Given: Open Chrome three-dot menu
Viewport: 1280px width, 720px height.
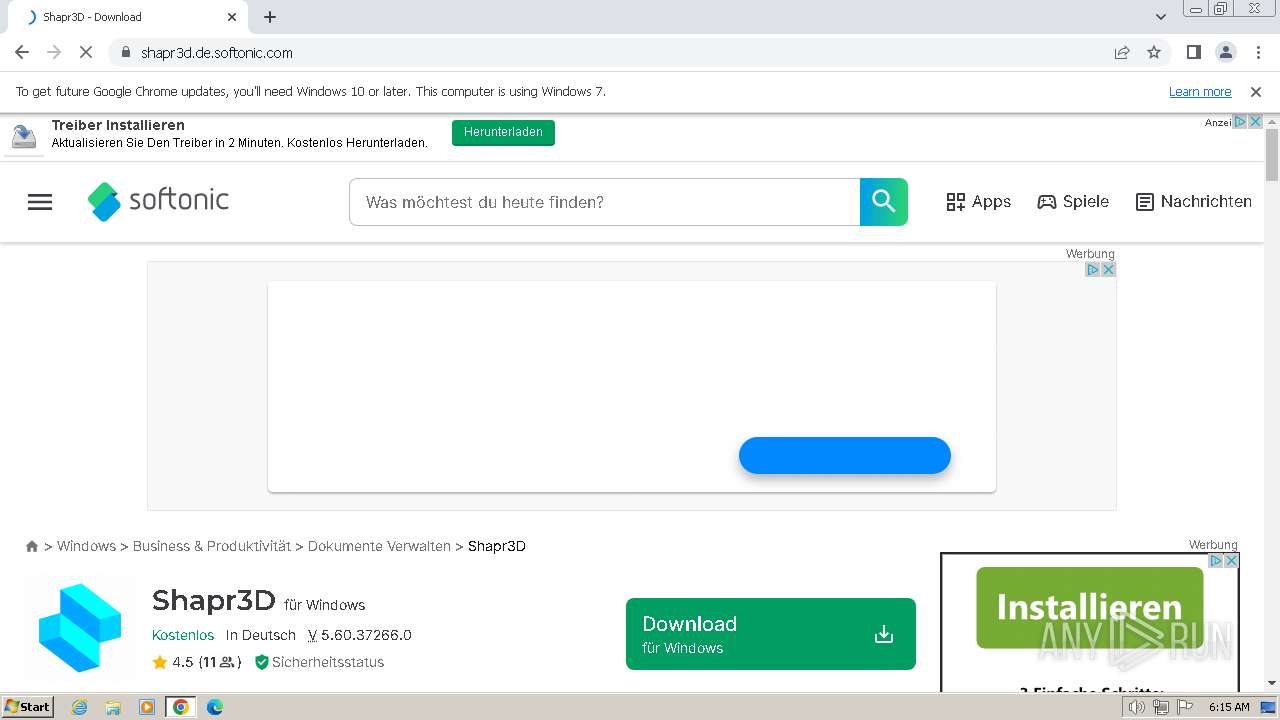Looking at the screenshot, I should [1258, 52].
